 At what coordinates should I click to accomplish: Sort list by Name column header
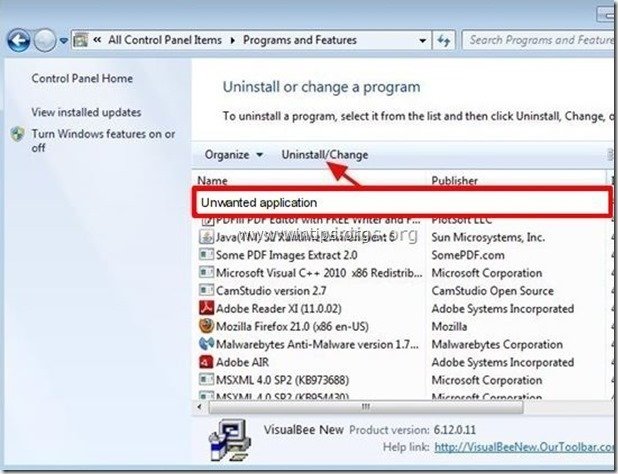tap(212, 180)
